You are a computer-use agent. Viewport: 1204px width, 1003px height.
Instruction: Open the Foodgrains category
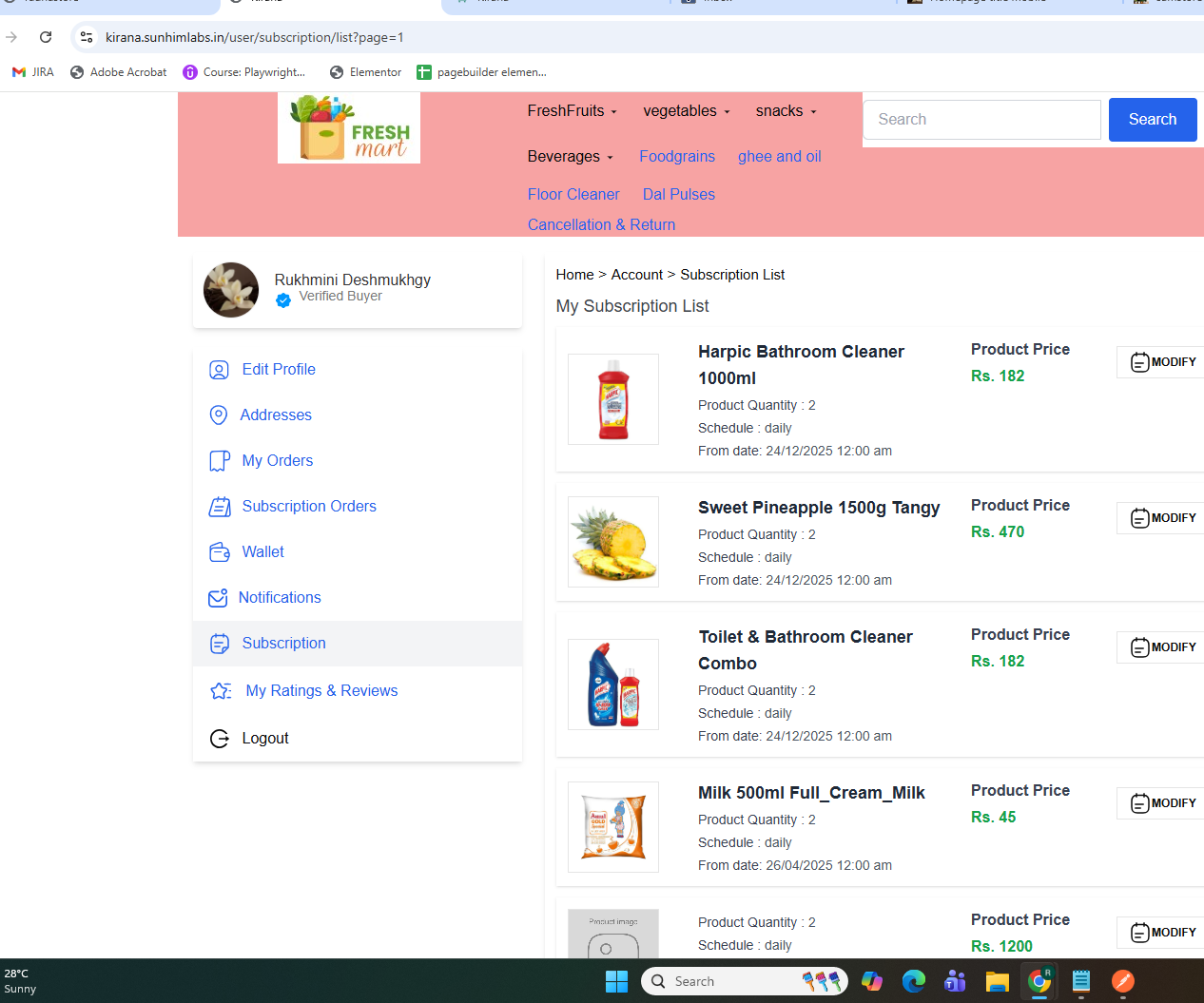677,157
